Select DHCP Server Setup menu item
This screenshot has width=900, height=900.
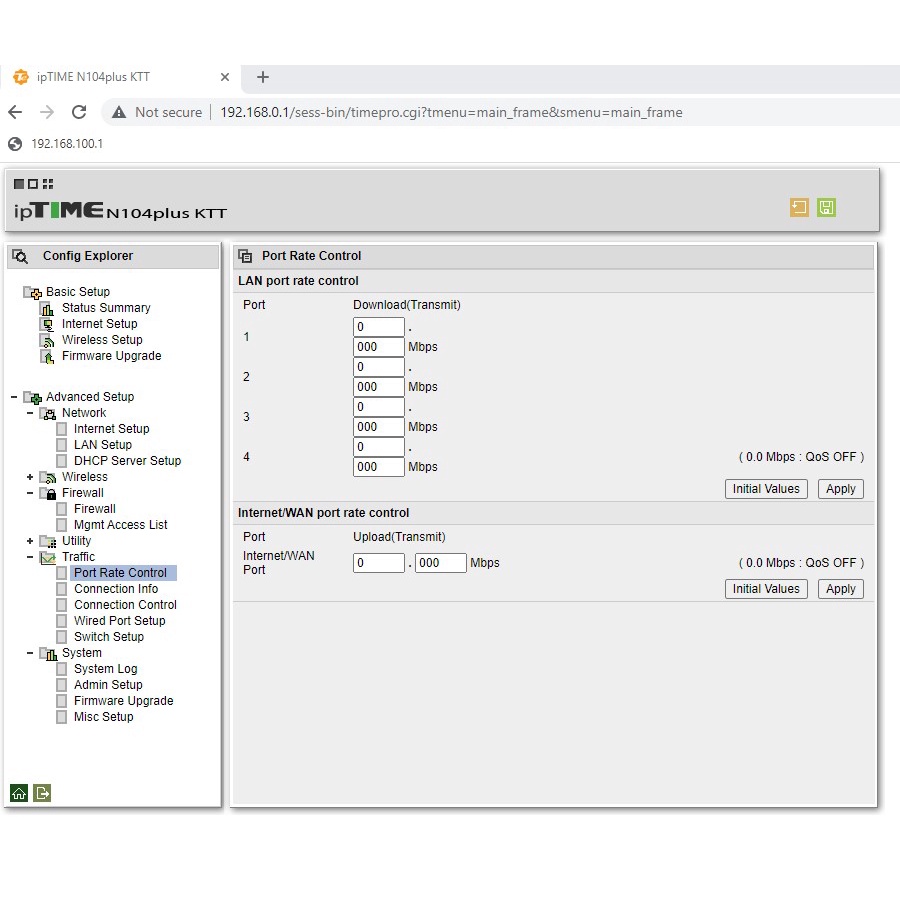point(127,461)
